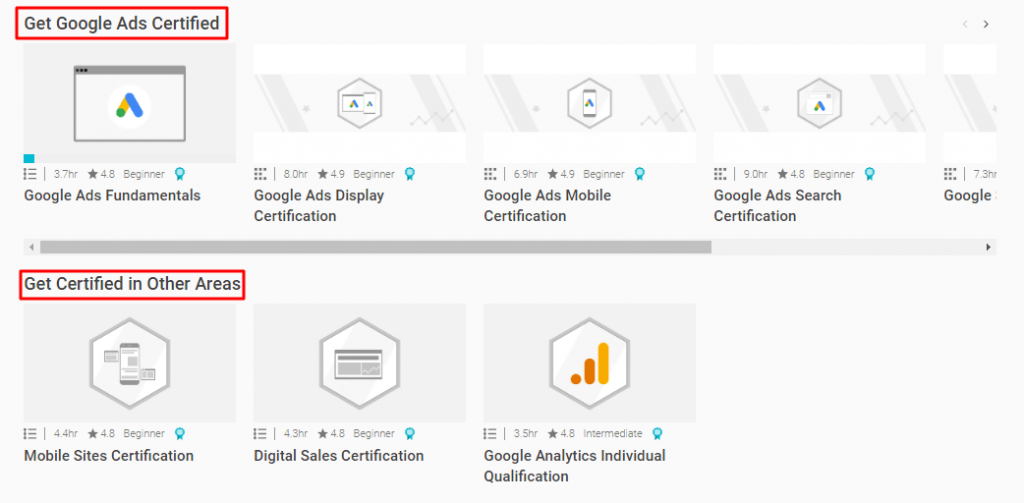Click the 4.3hr duration text
This screenshot has width=1024, height=503.
(296, 434)
